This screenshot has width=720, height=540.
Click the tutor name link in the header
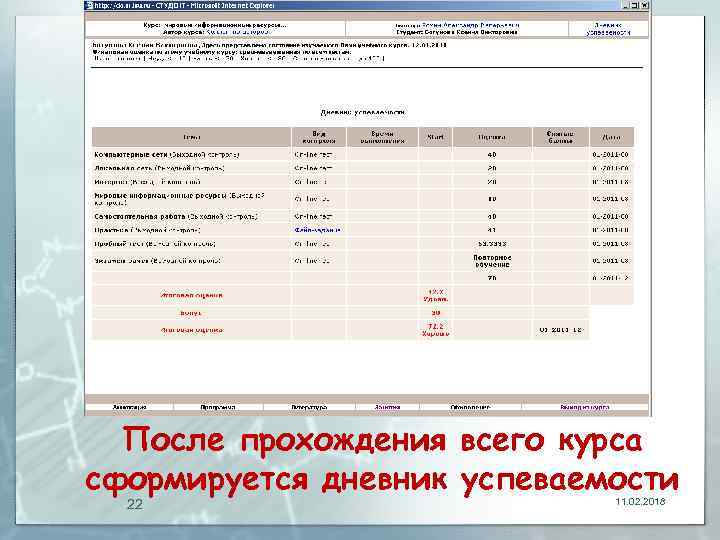[x=471, y=26]
